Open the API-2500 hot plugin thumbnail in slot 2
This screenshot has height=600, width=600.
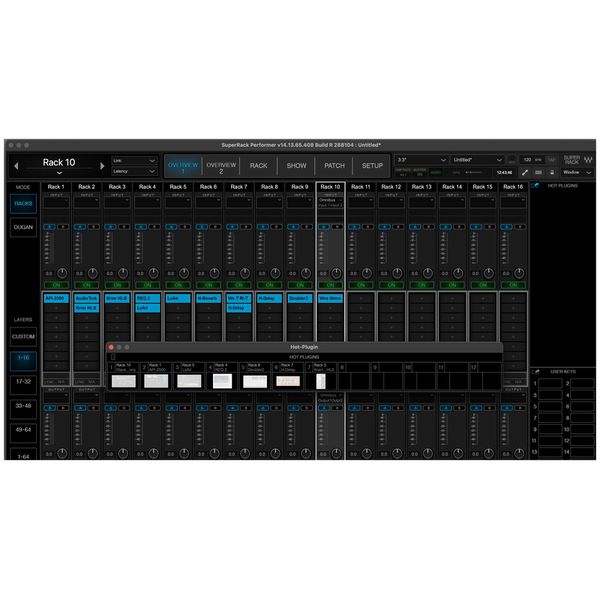point(156,381)
